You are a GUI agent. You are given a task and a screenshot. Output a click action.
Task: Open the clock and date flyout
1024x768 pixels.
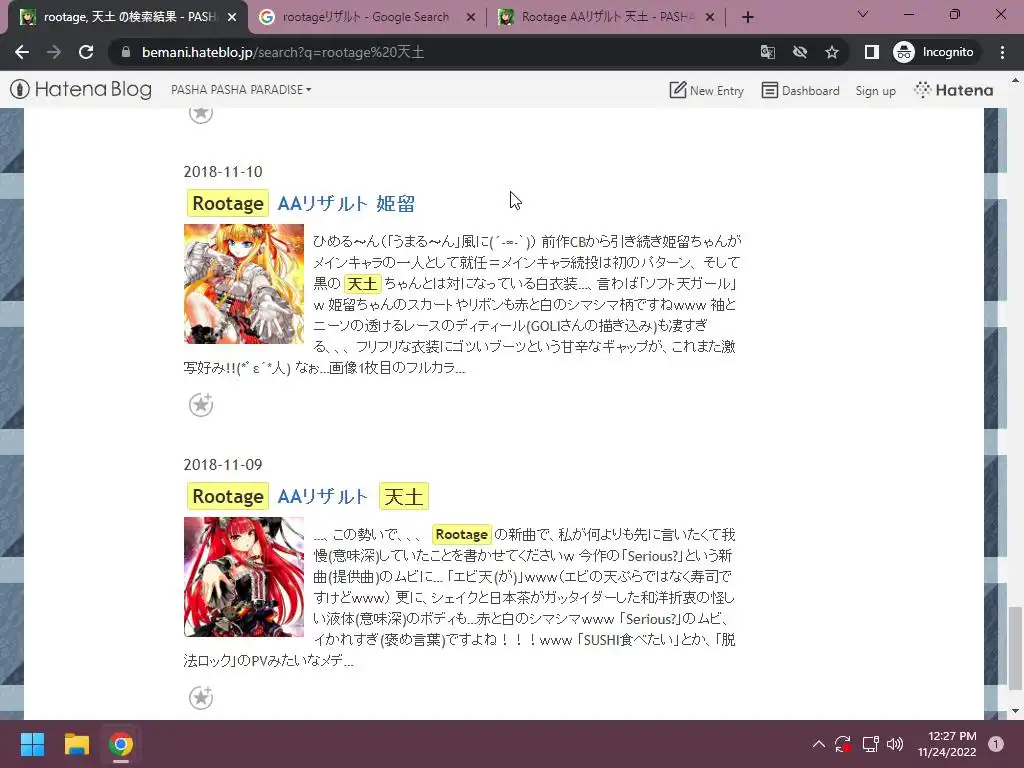[x=947, y=744]
